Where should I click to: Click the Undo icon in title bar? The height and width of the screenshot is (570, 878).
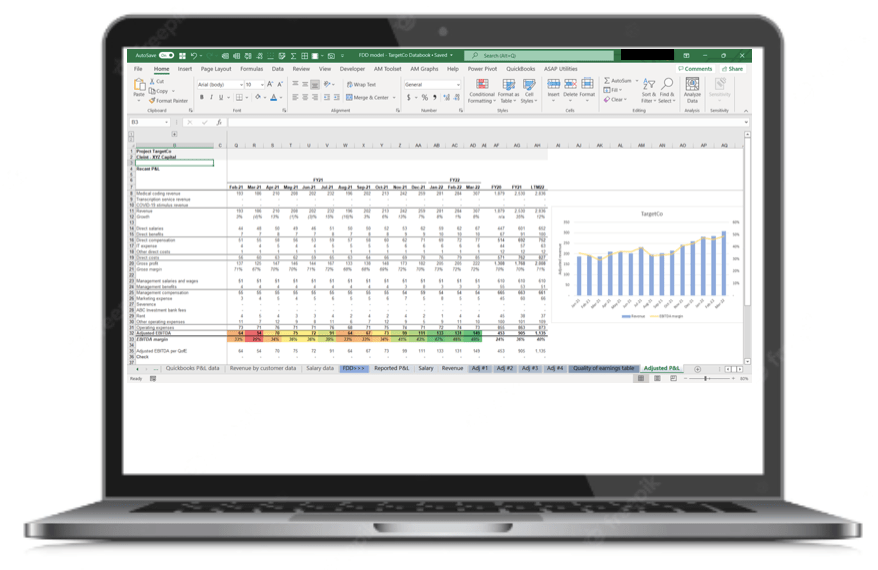(194, 55)
